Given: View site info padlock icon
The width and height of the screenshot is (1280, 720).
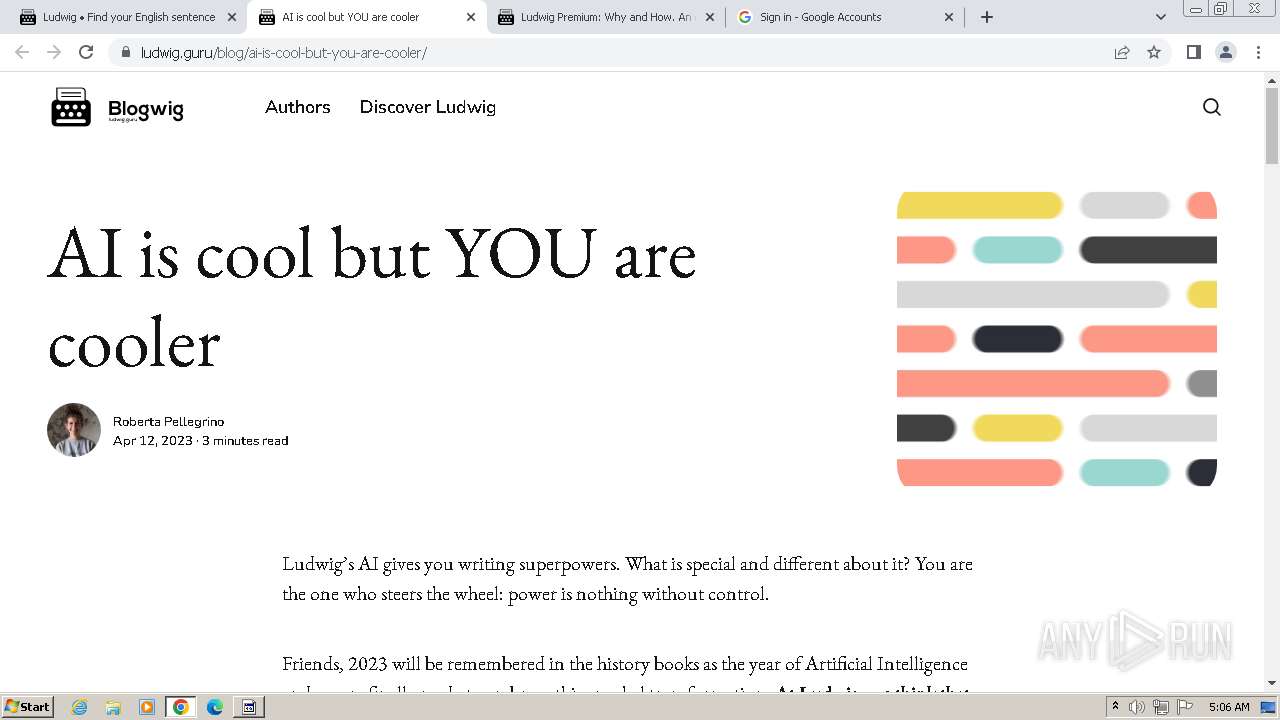Looking at the screenshot, I should tap(125, 52).
